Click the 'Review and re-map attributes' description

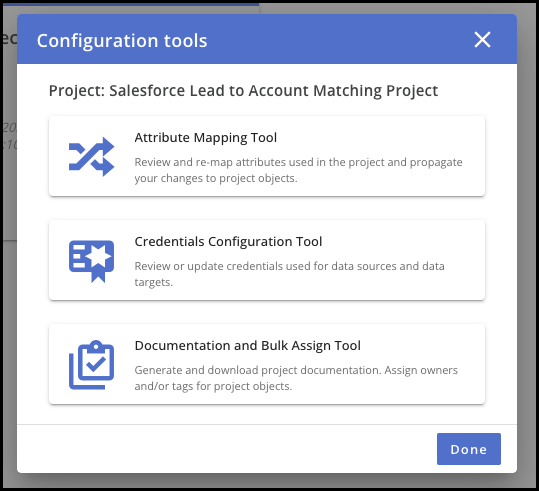[x=298, y=170]
